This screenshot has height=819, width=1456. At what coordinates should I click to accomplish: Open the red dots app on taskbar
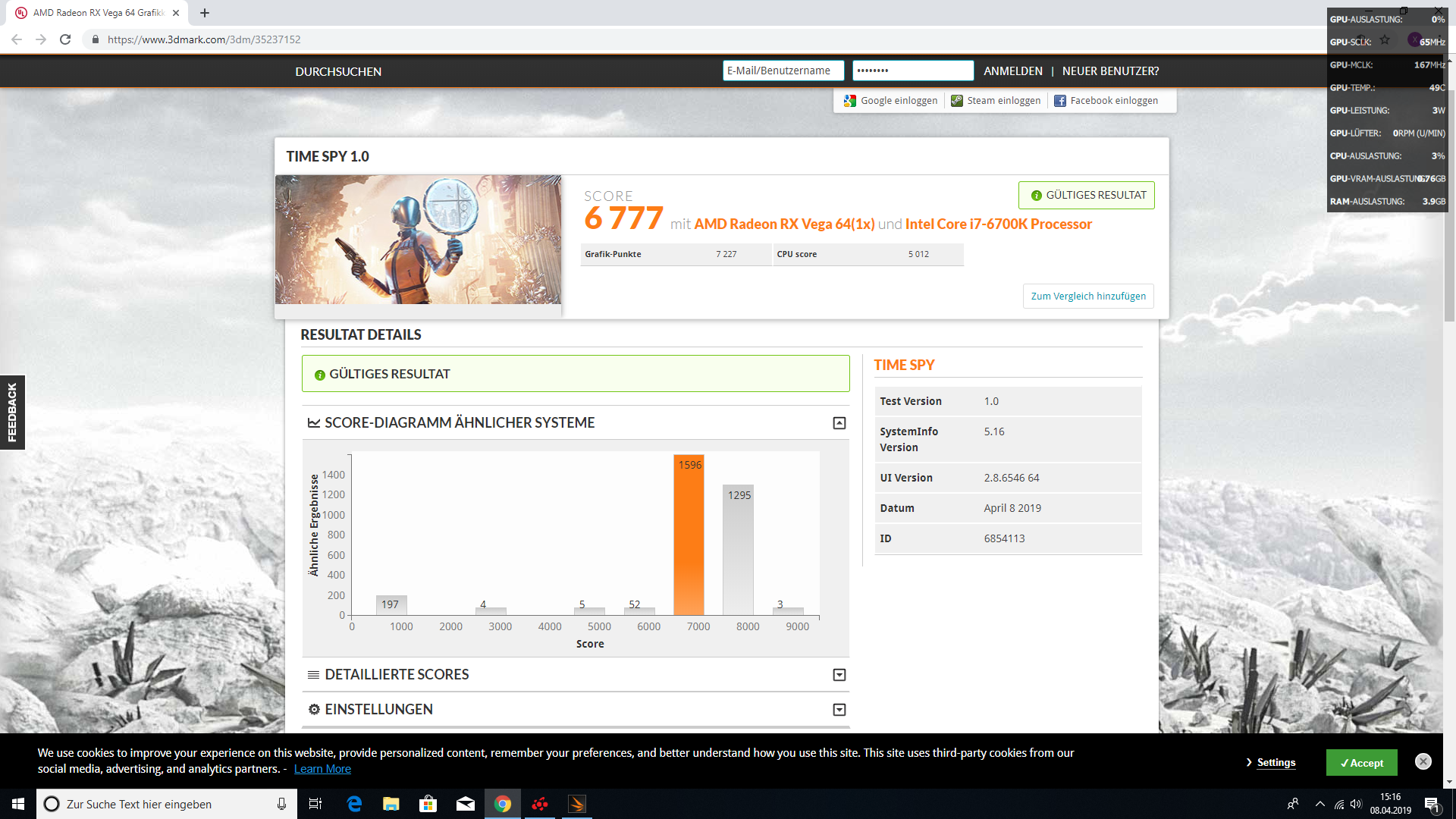click(540, 804)
